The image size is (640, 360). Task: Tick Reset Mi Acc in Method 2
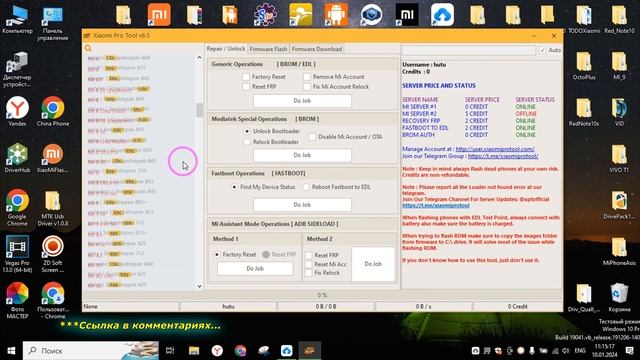309,264
